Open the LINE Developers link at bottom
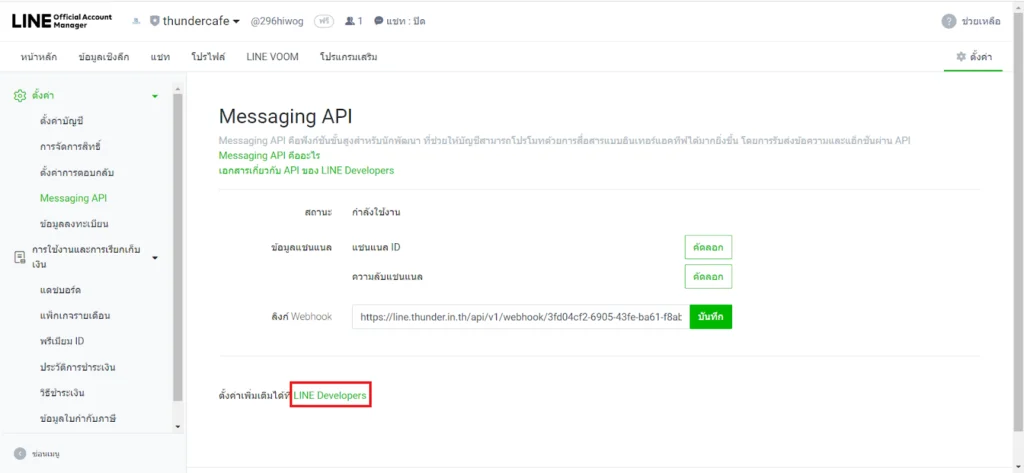1024x473 pixels. tap(330, 395)
